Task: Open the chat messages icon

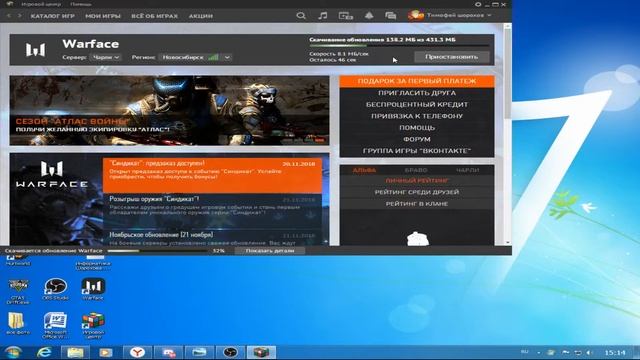Action: tap(391, 16)
